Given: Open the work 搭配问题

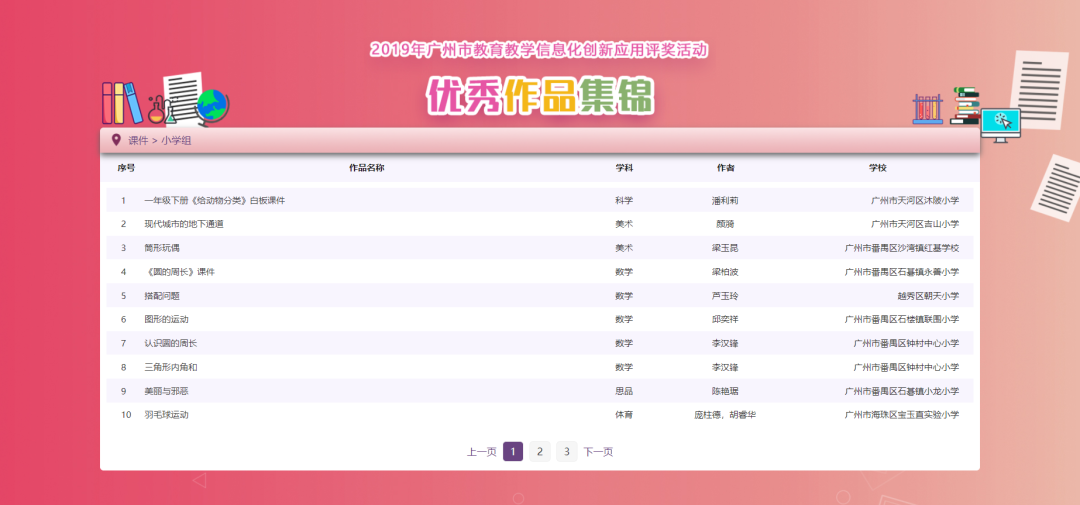Looking at the screenshot, I should point(162,296).
